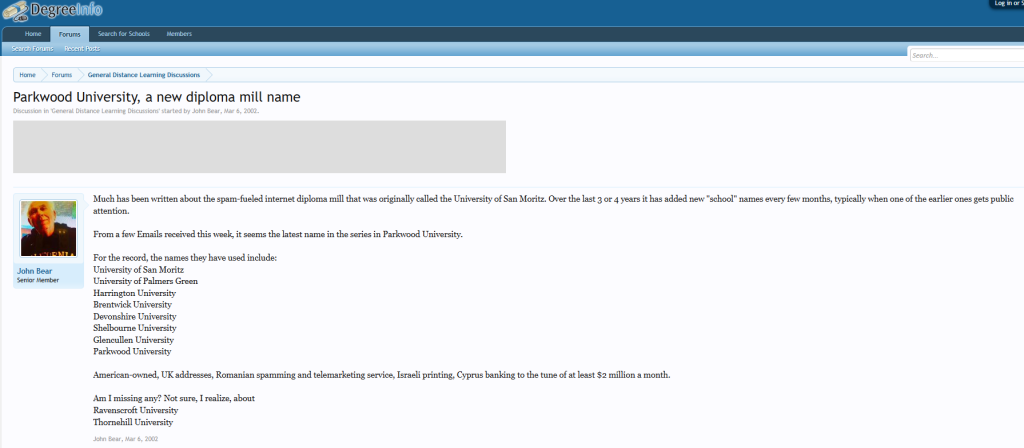Open Recent Posts sub-navigation link

[x=82, y=49]
